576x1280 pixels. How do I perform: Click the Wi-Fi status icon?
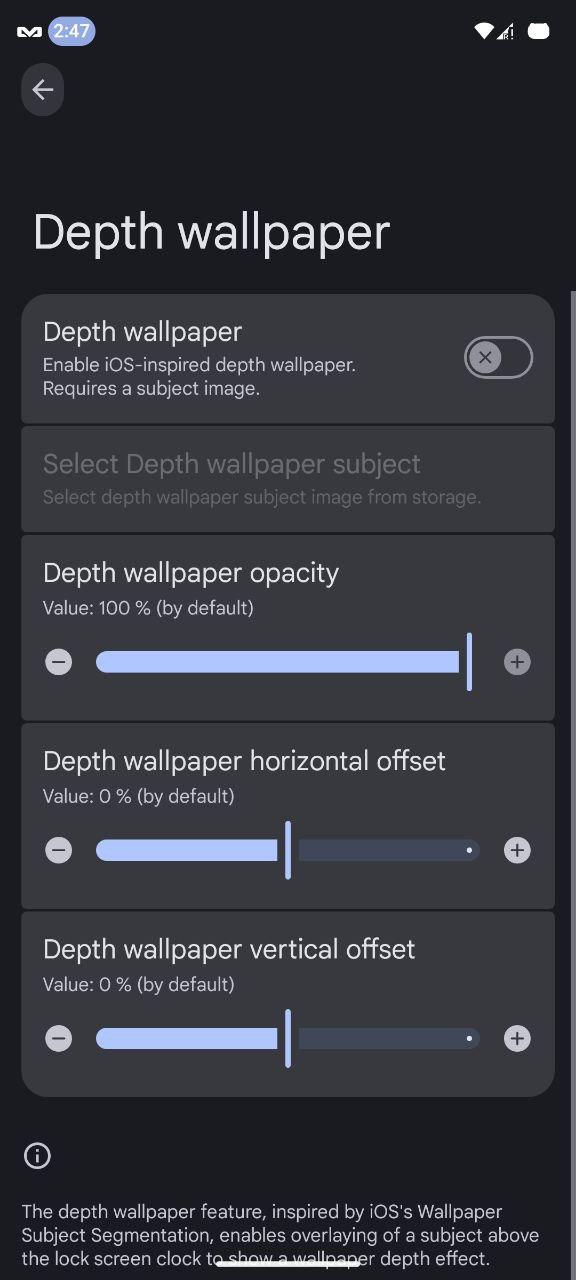coord(484,31)
